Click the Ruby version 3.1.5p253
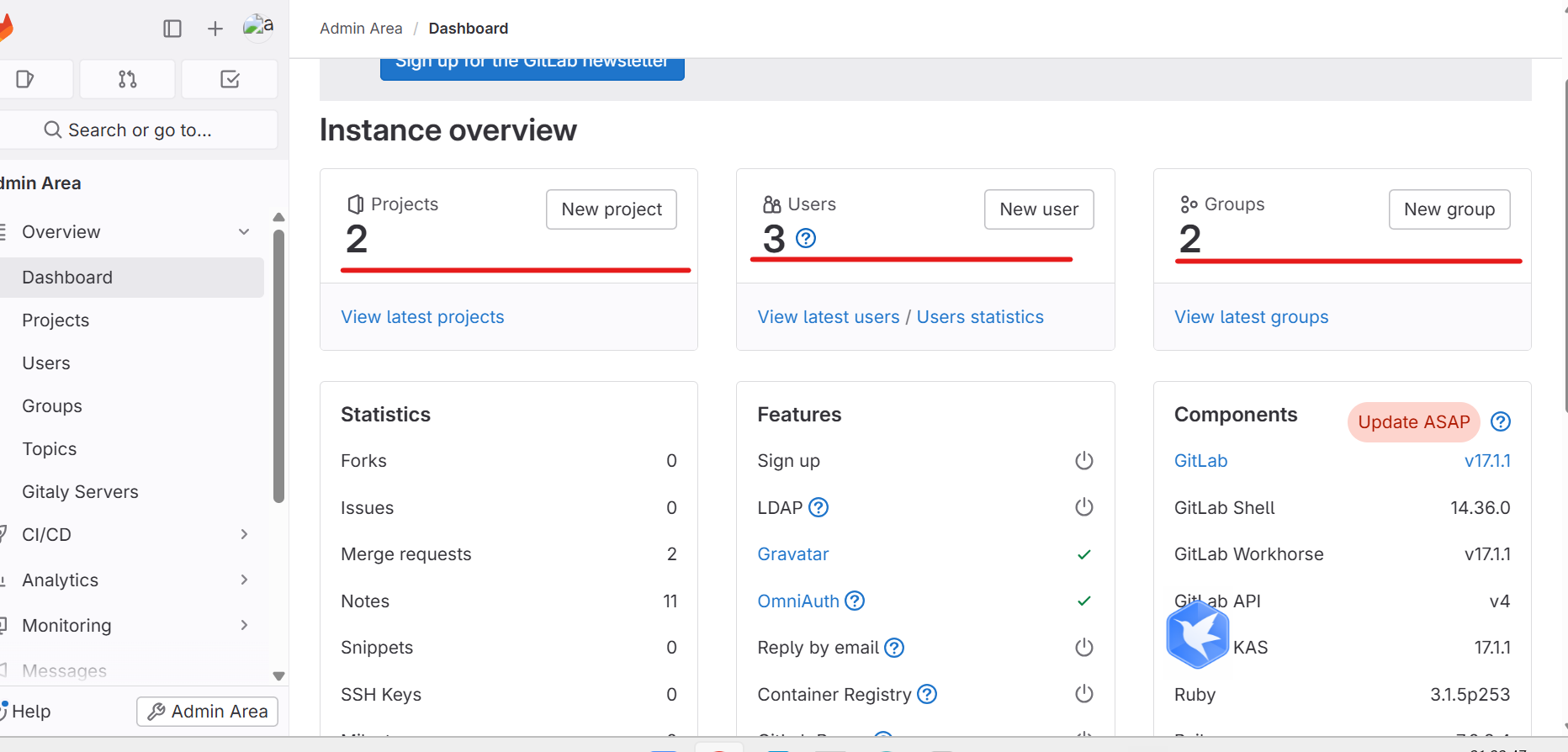The width and height of the screenshot is (1568, 752). (1470, 695)
